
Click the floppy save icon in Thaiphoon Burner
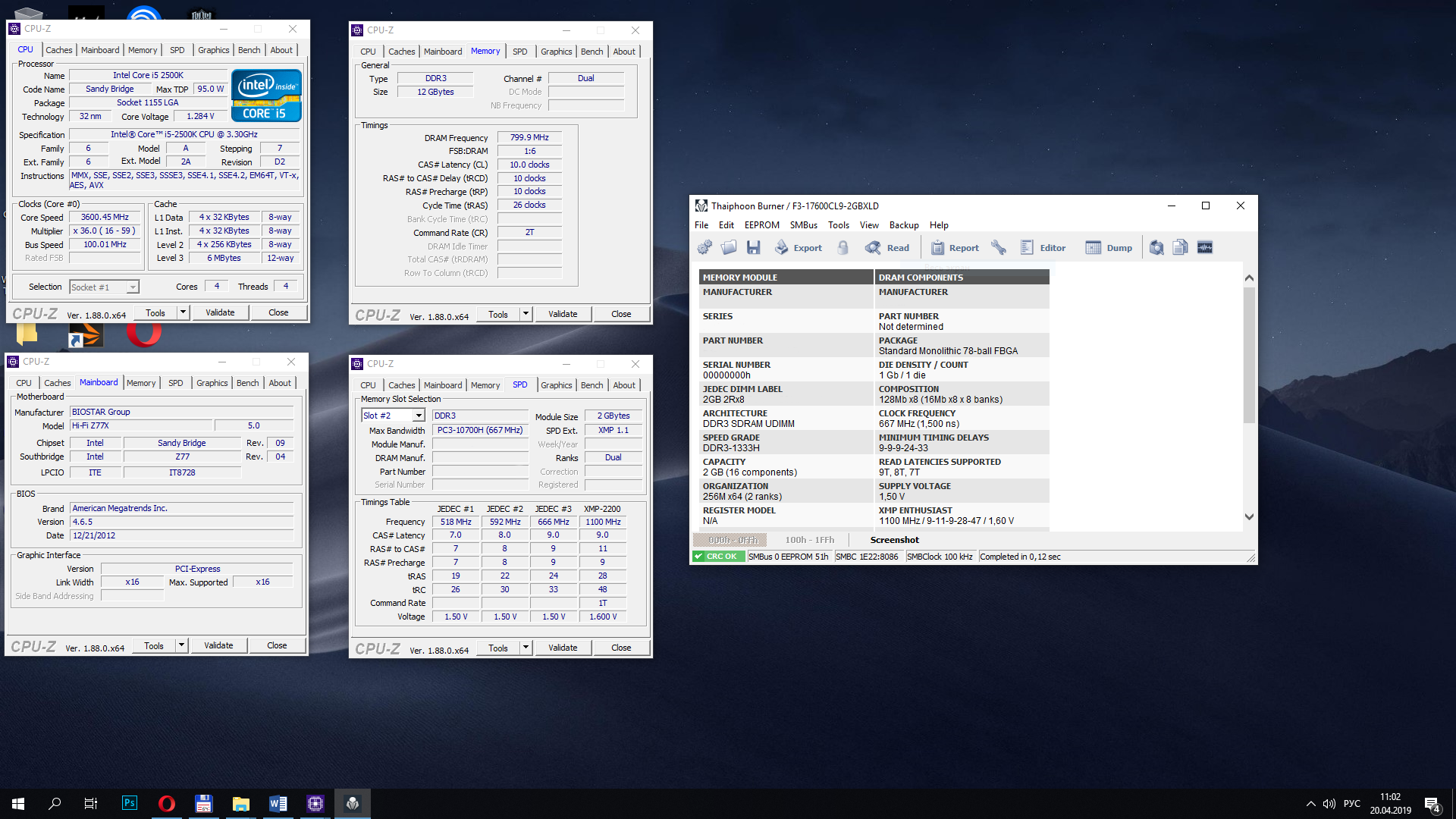click(x=753, y=247)
